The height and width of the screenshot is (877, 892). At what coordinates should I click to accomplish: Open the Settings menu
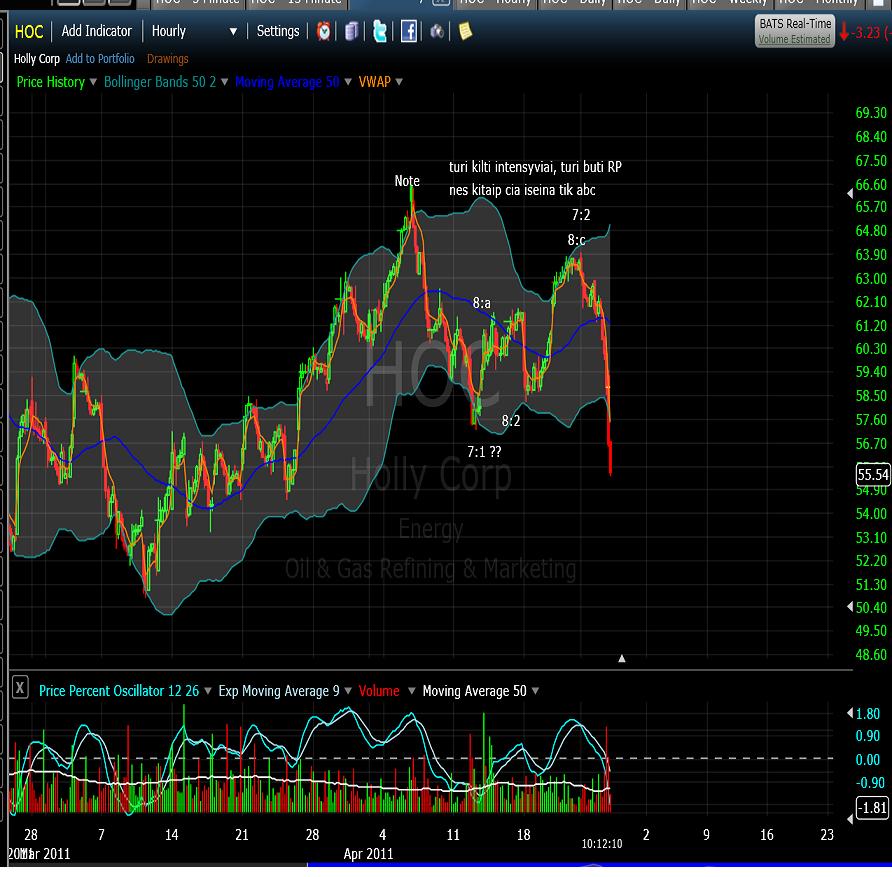coord(278,31)
